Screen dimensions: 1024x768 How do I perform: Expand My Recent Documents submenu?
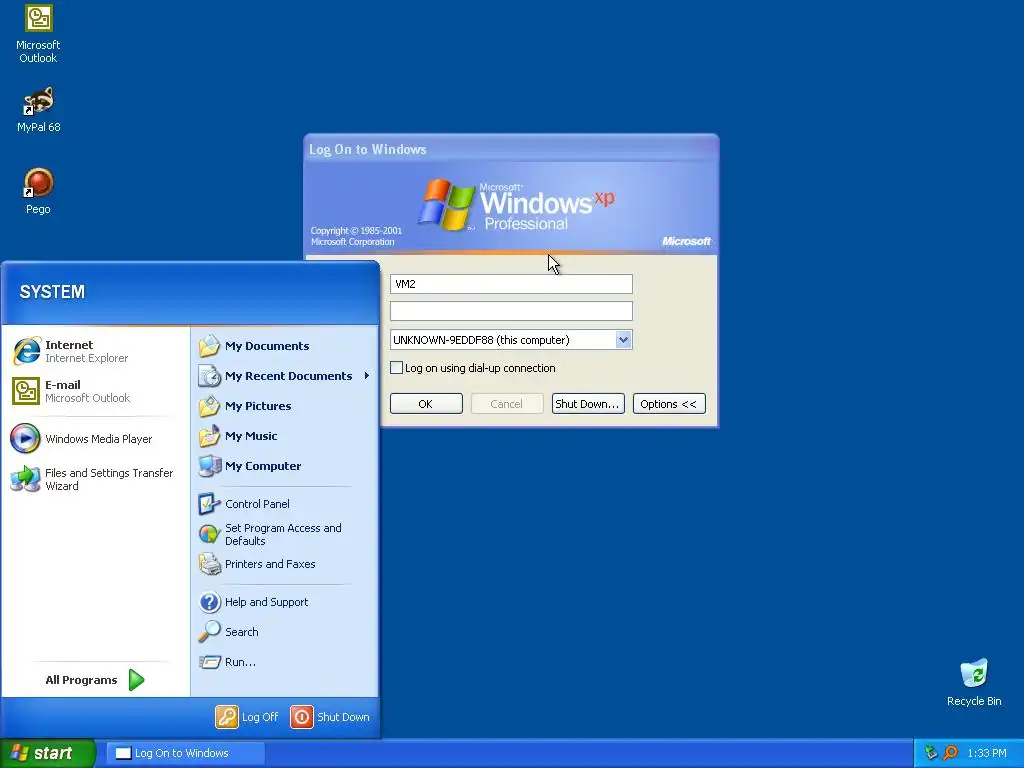[x=284, y=376]
